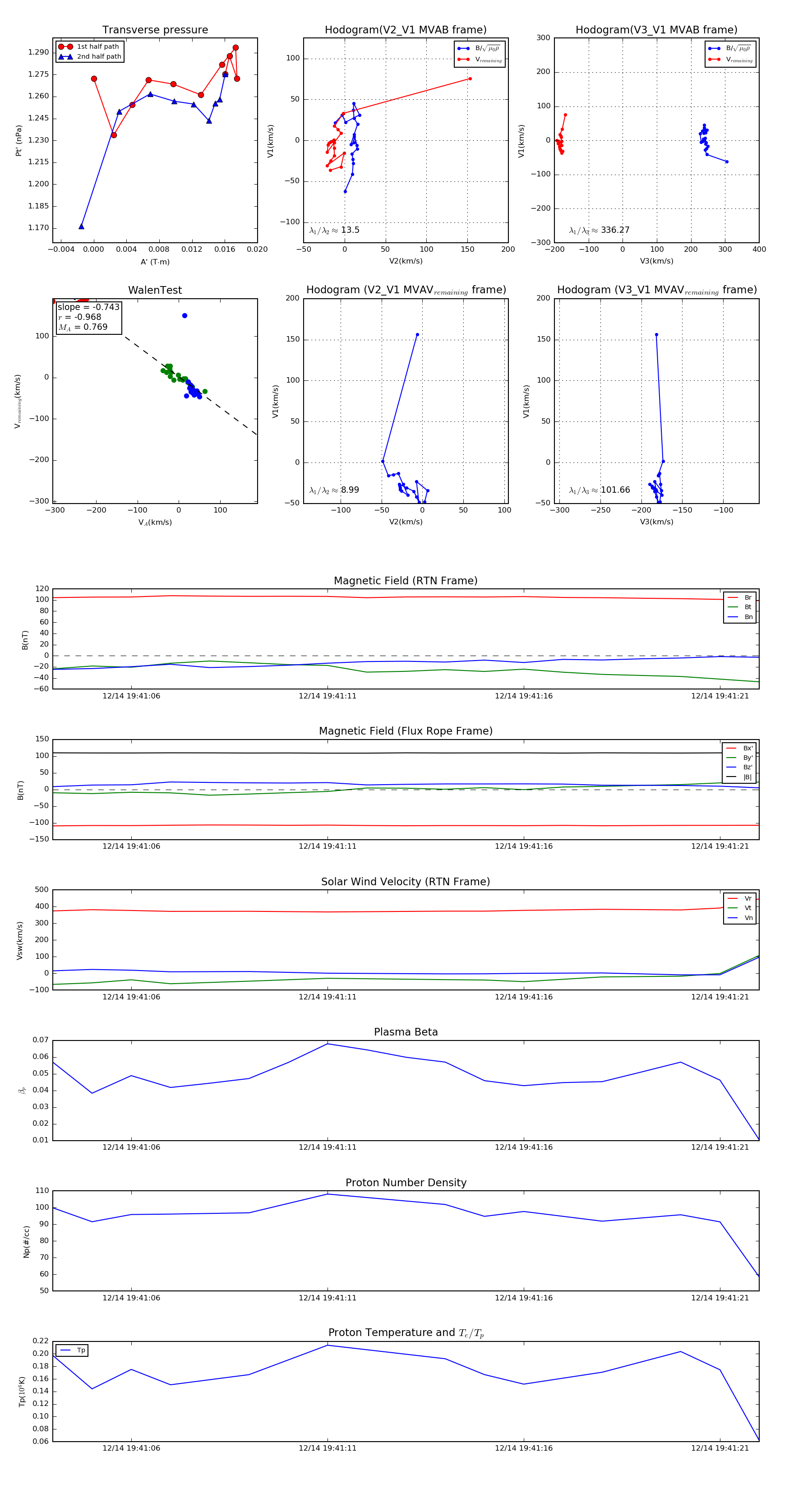This screenshot has width=812, height=1489.
Task: Click the 'WalenTest' plot title
Action: coord(155,290)
